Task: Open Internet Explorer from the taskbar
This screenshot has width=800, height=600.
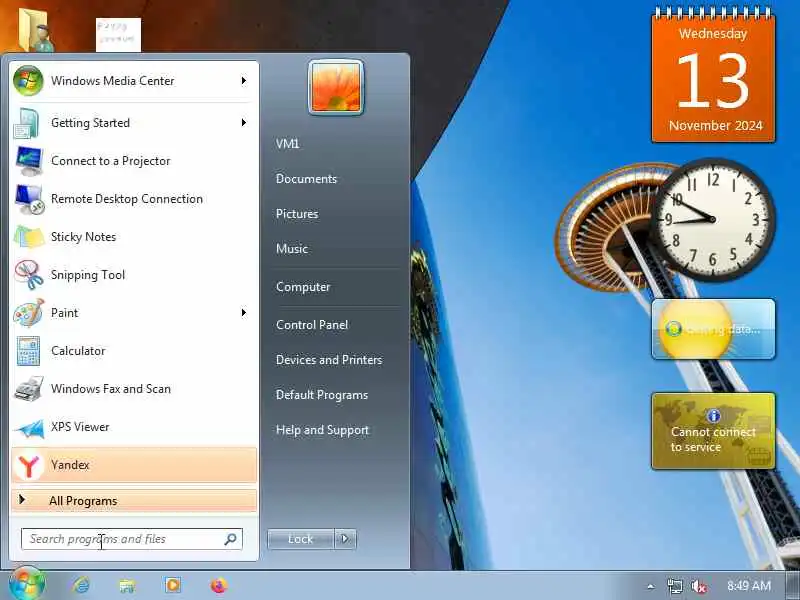Action: [81, 585]
